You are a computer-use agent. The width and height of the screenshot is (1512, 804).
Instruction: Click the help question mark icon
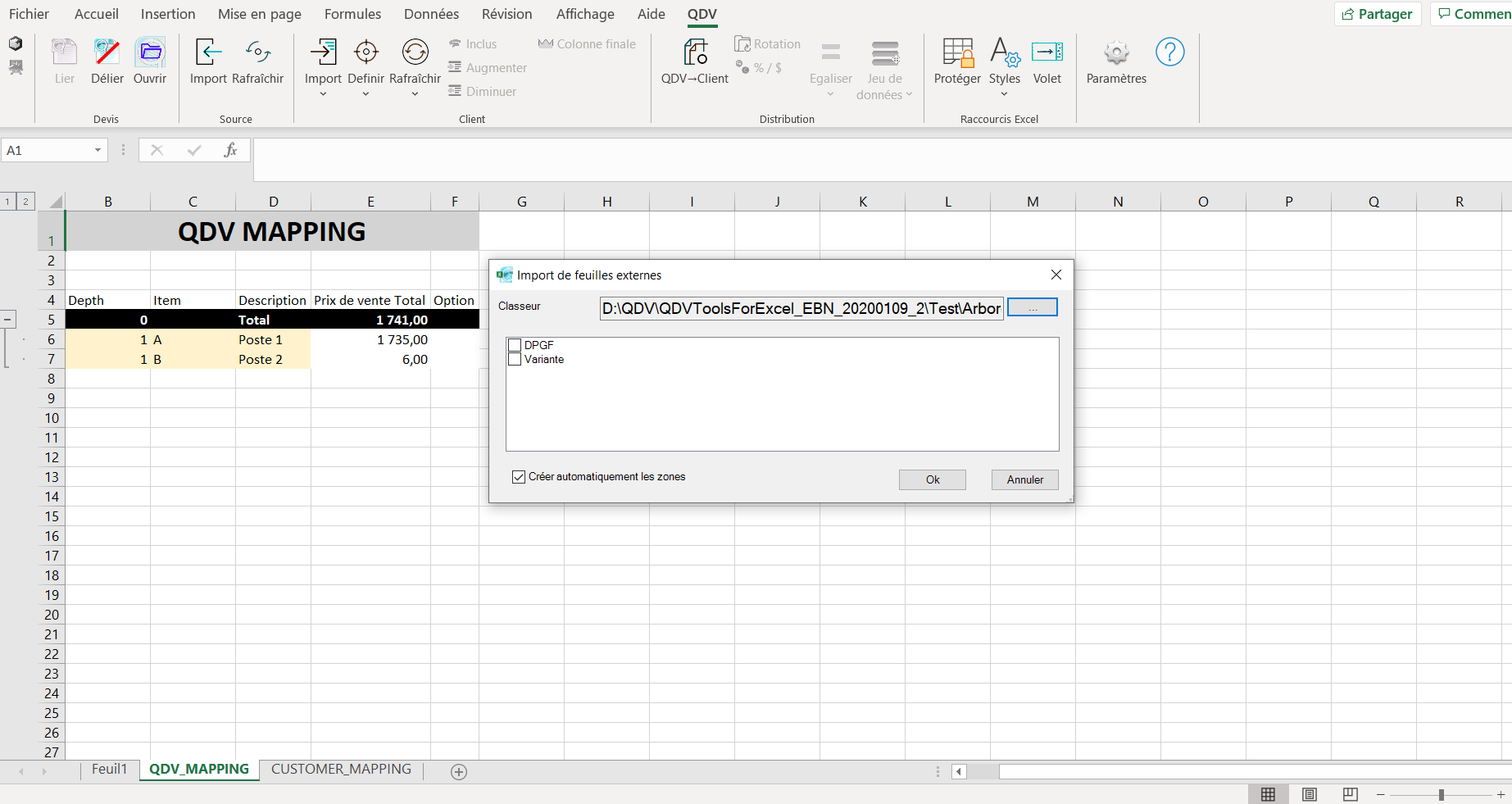point(1170,52)
